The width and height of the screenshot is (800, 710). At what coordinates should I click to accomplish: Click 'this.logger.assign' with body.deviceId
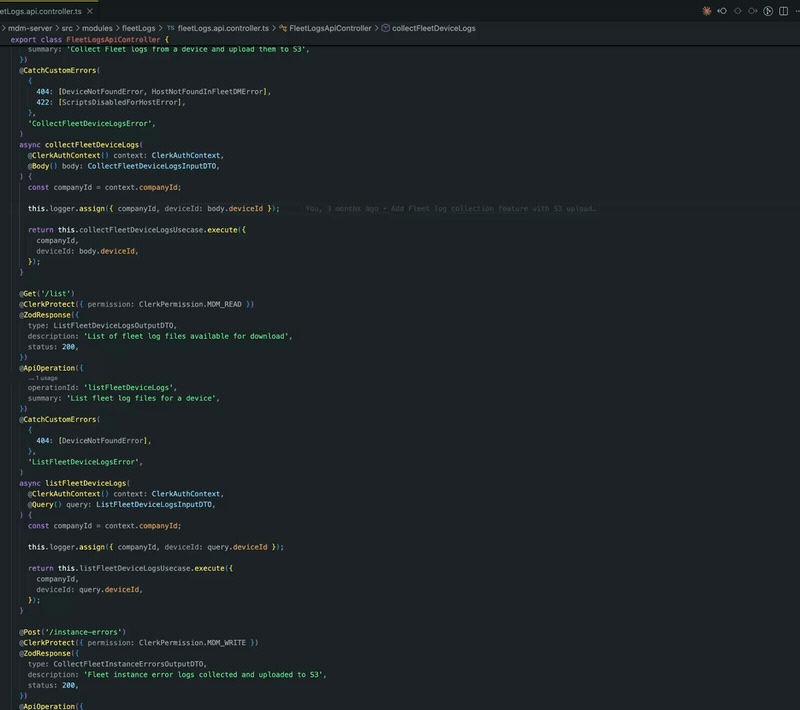pyautogui.click(x=66, y=209)
